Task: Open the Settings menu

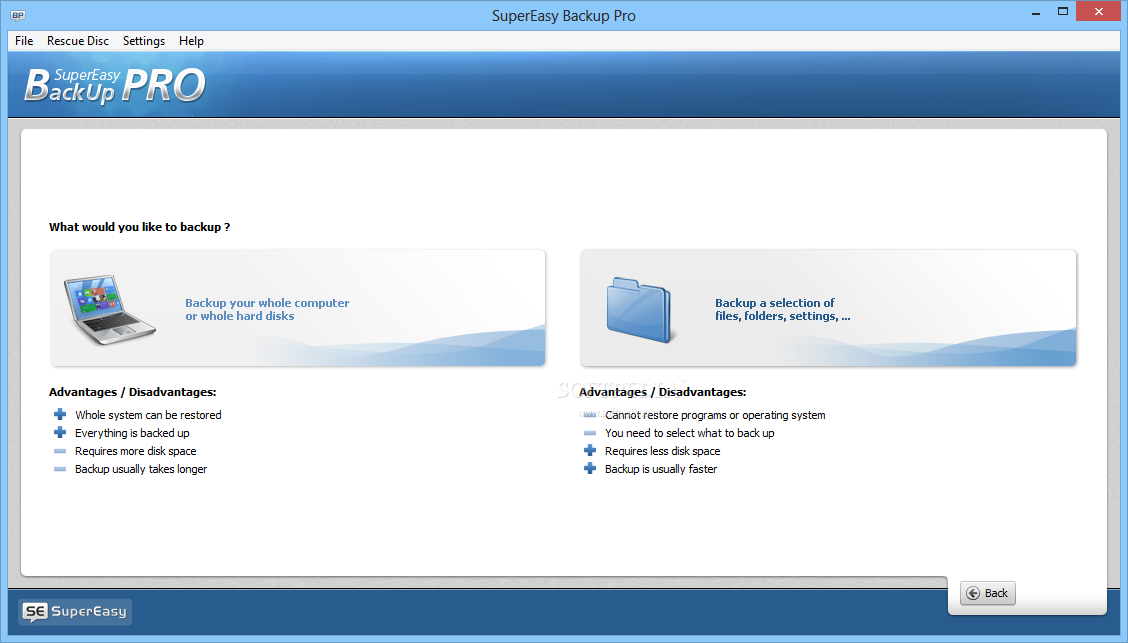Action: tap(144, 41)
